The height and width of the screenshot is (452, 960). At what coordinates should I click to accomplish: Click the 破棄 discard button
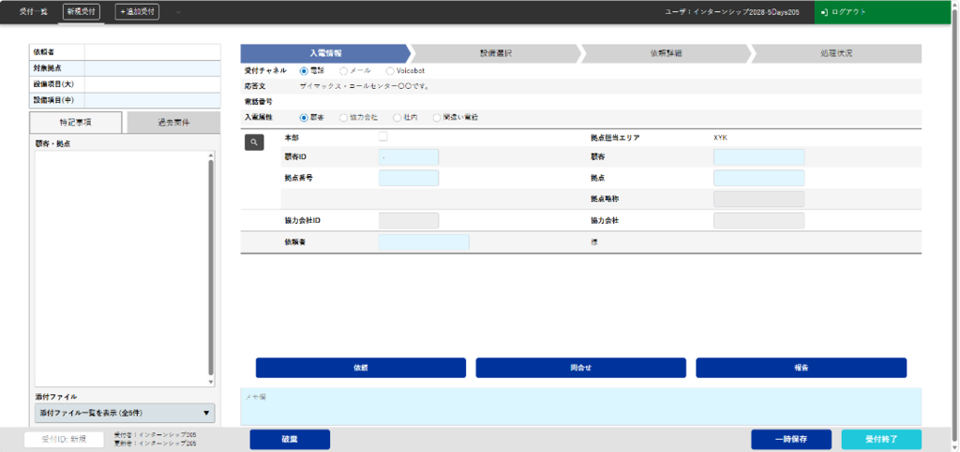pos(290,440)
